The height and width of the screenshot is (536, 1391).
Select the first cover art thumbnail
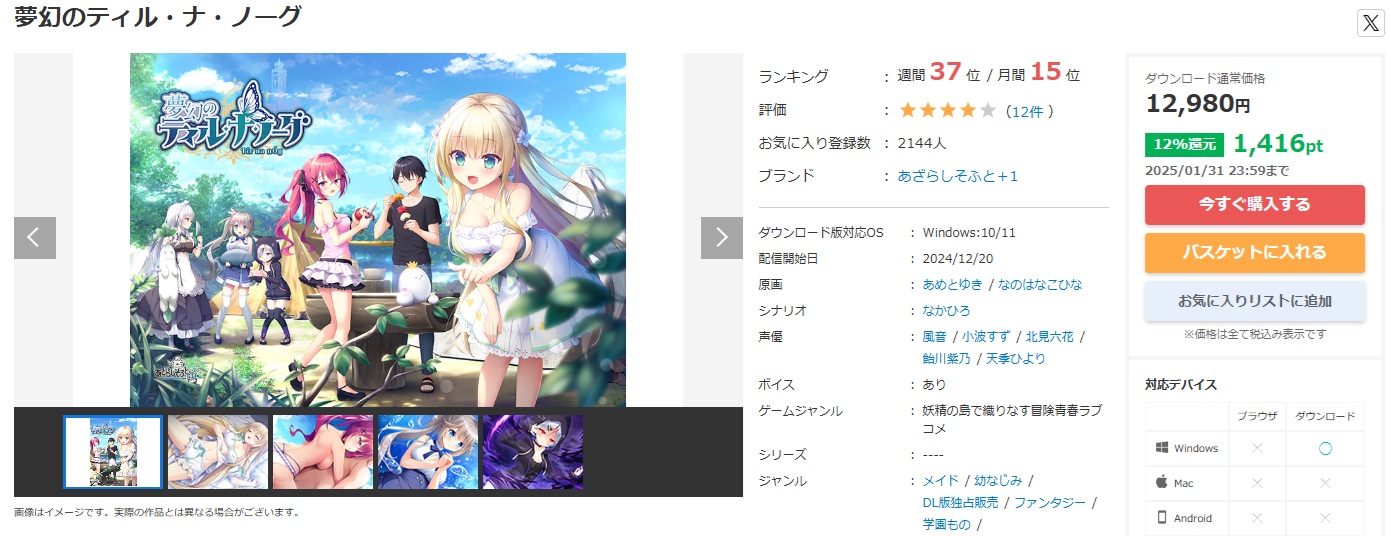point(113,452)
